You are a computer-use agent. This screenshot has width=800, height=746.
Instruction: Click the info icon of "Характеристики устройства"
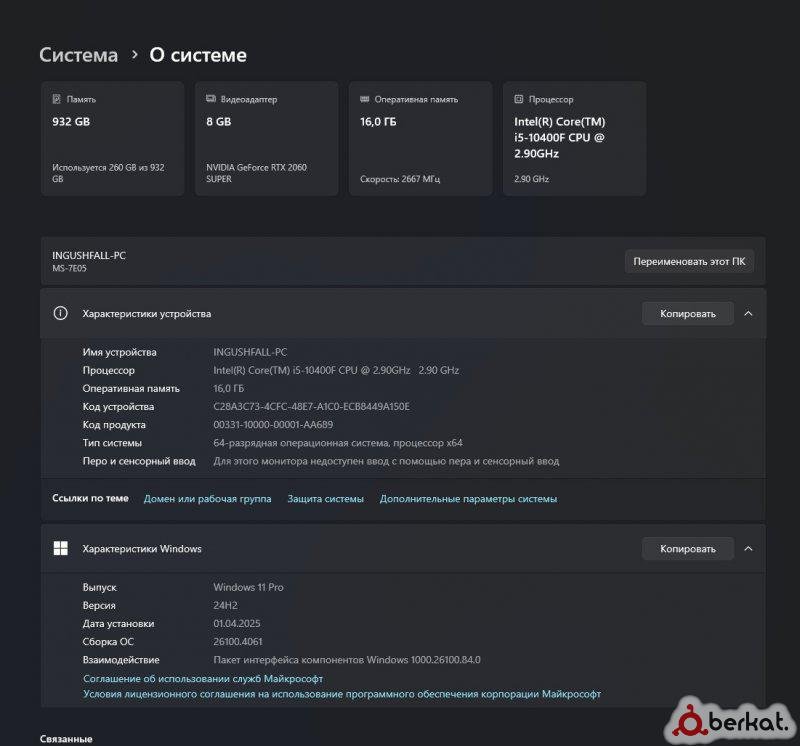click(60, 313)
